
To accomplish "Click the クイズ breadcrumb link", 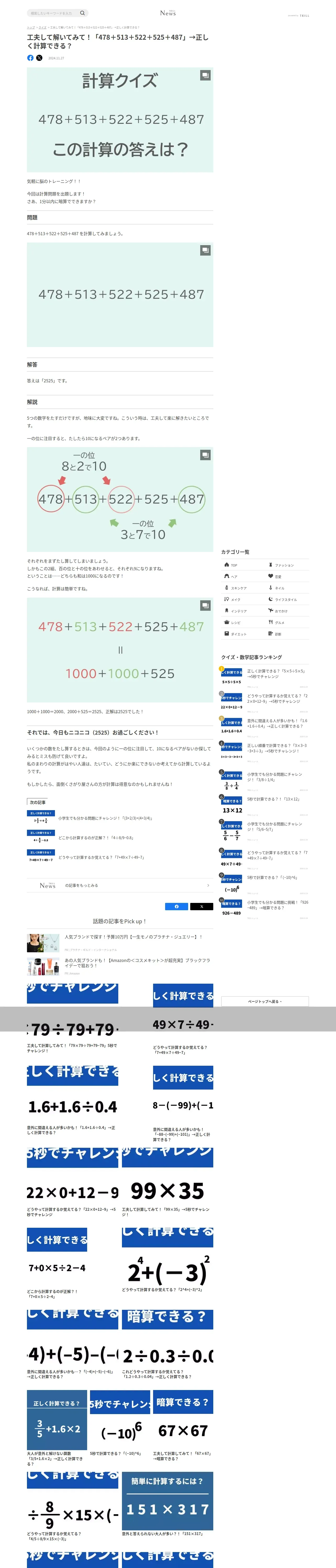I will (43, 27).
